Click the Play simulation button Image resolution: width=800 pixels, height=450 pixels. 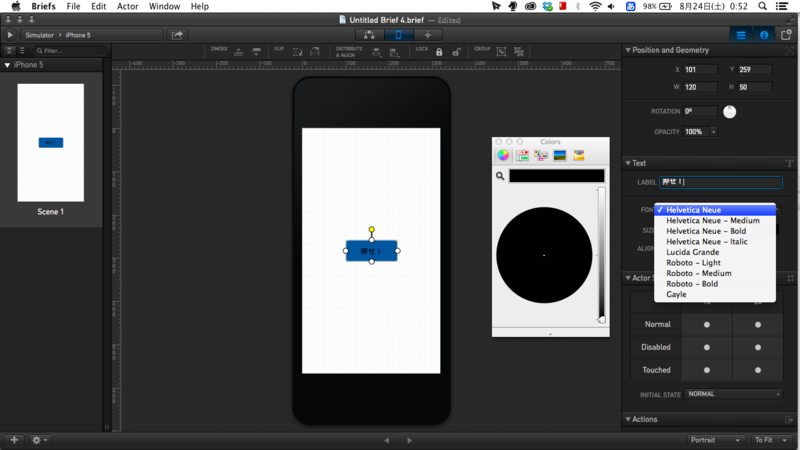[x=10, y=35]
